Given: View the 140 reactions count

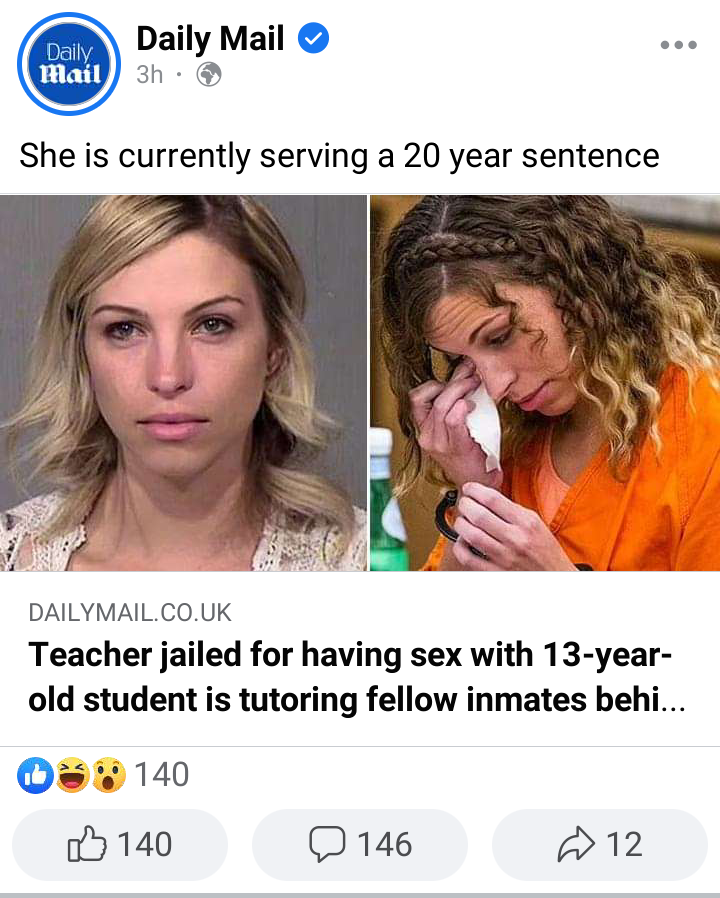Looking at the screenshot, I should (162, 775).
